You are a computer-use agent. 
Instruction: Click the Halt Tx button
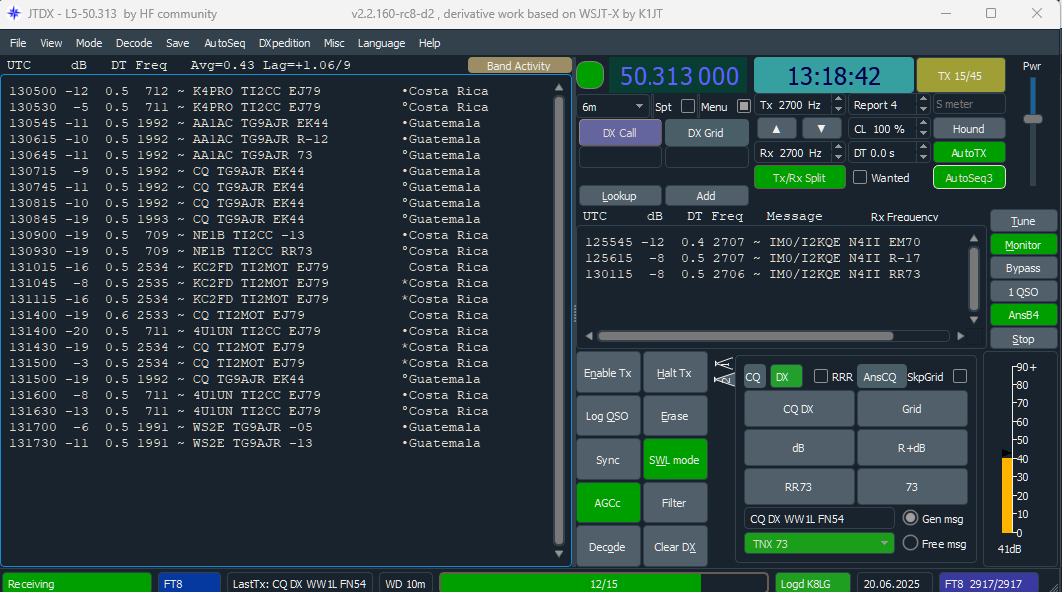click(674, 373)
